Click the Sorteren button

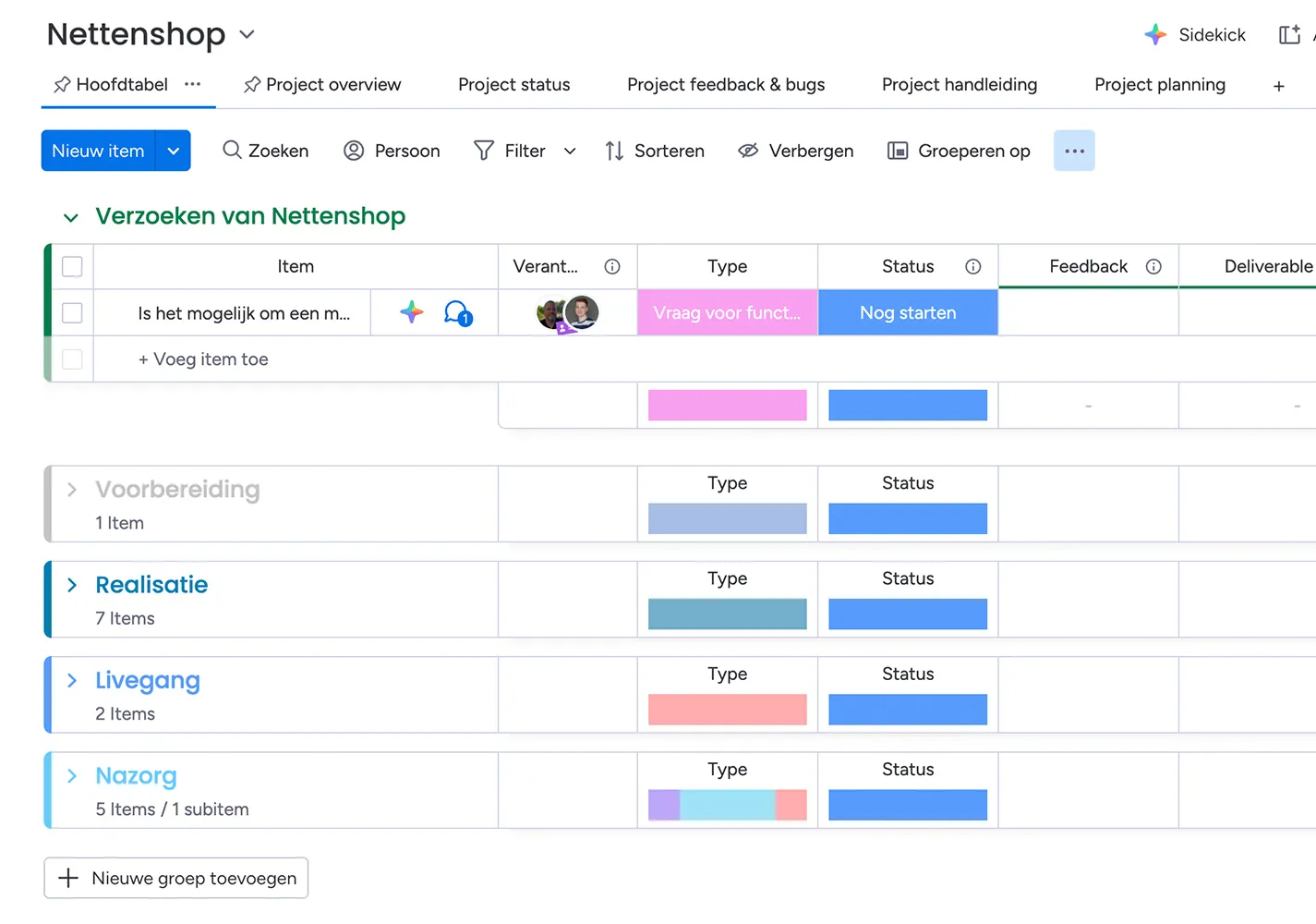pos(655,151)
